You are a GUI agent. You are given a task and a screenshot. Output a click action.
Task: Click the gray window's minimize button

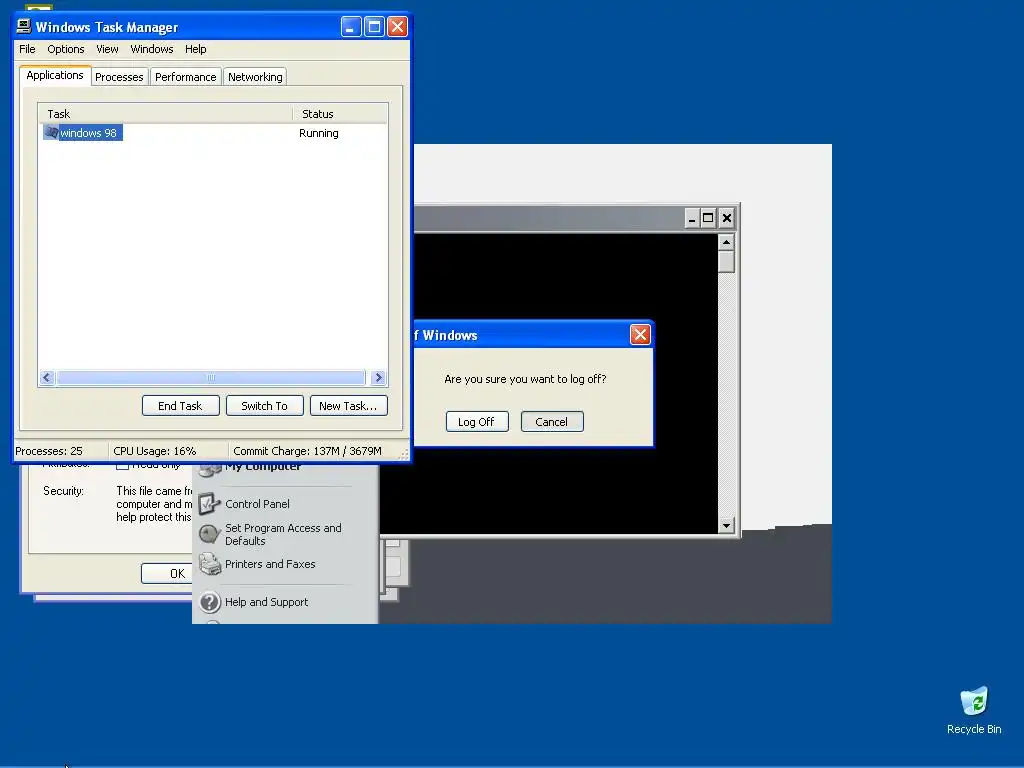[692, 218]
